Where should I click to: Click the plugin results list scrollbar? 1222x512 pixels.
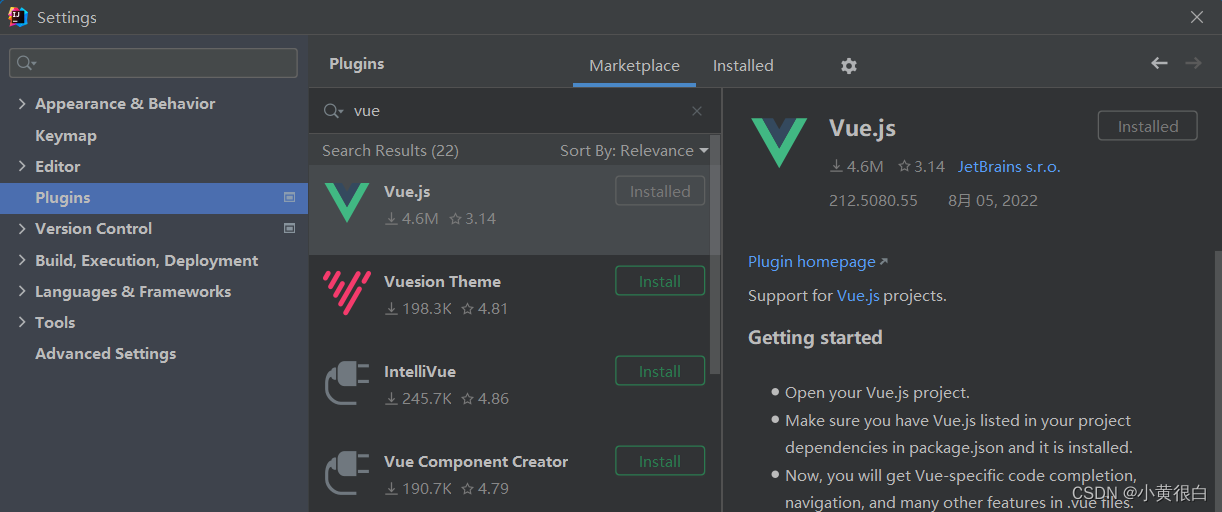pos(714,255)
